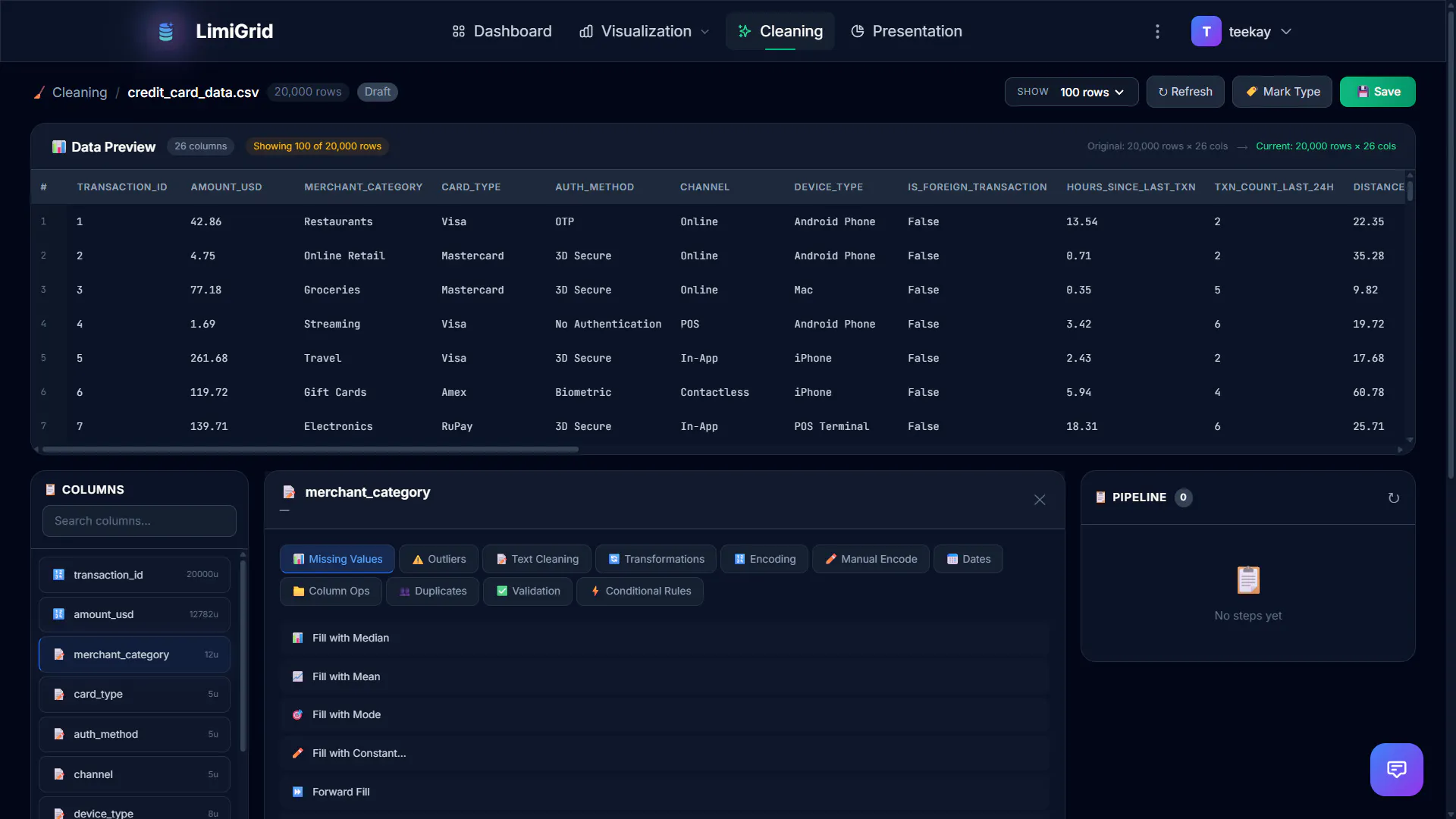The width and height of the screenshot is (1456, 819).
Task: Click the merchant_category document icon in header
Action: [288, 492]
